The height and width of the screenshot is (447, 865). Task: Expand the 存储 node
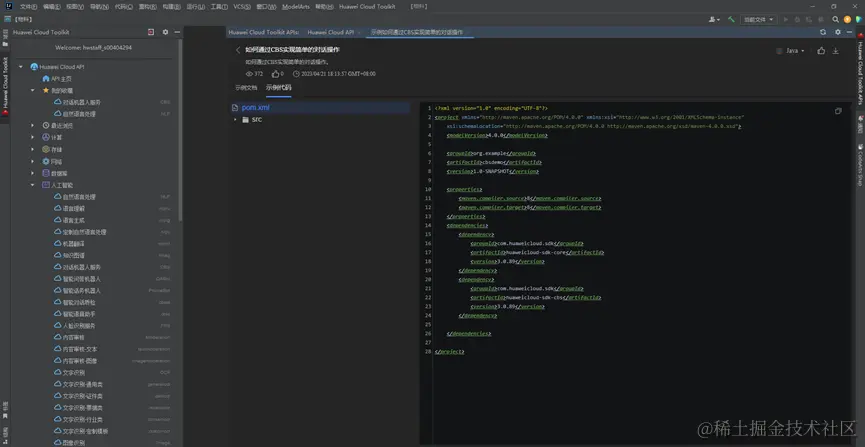click(33, 149)
